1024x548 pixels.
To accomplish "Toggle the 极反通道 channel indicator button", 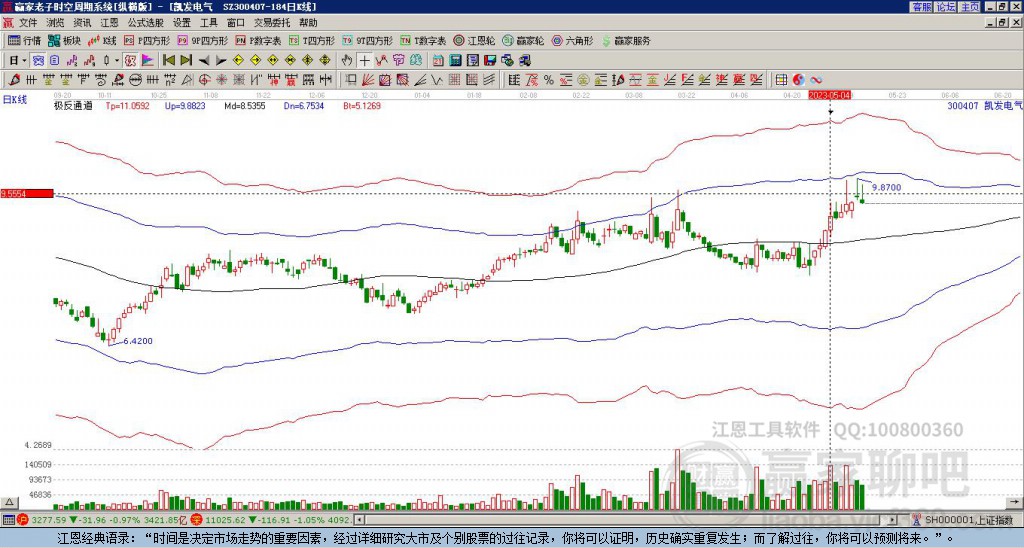I will click(x=130, y=61).
